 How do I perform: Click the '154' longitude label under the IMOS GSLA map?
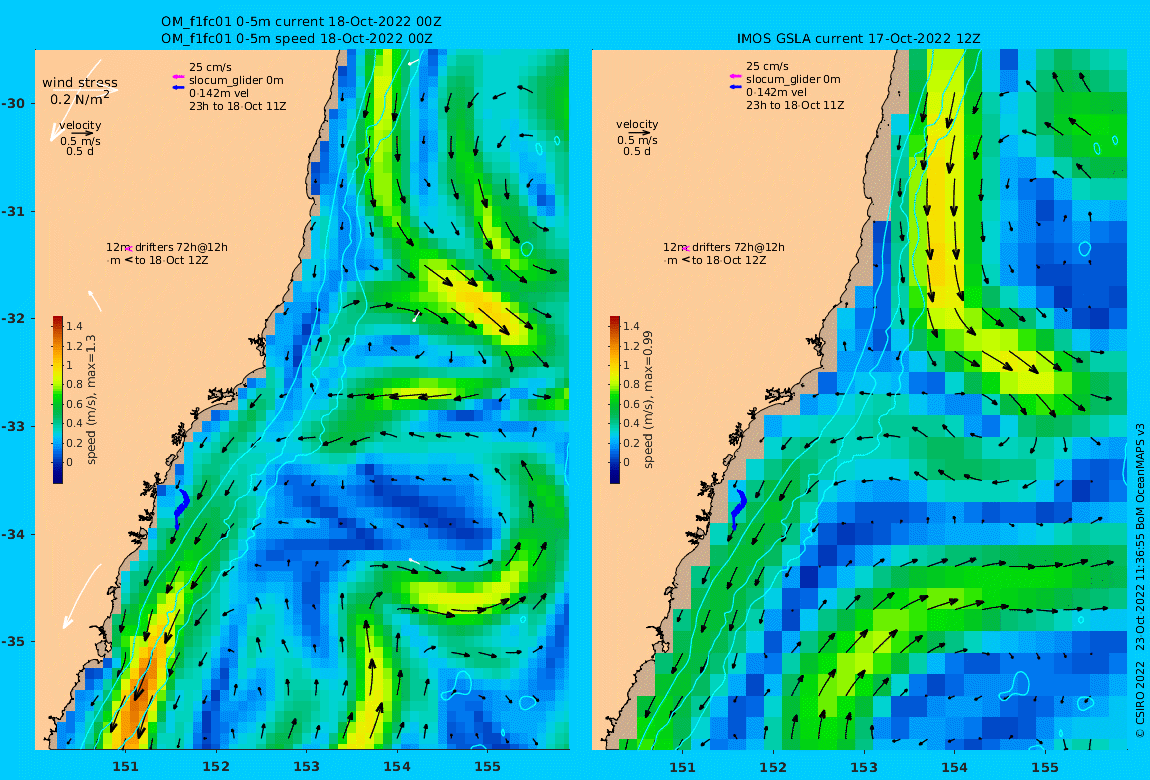pos(954,767)
